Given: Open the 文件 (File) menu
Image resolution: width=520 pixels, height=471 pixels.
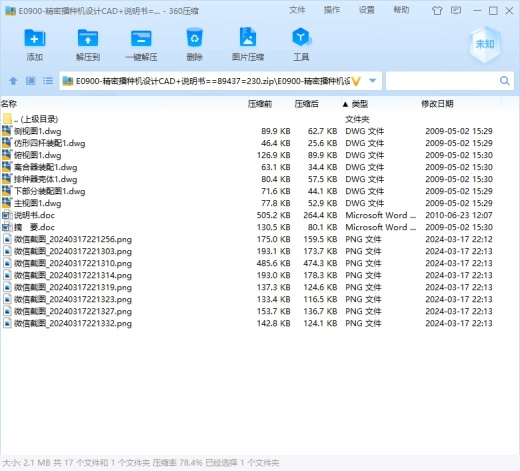Looking at the screenshot, I should 297,10.
